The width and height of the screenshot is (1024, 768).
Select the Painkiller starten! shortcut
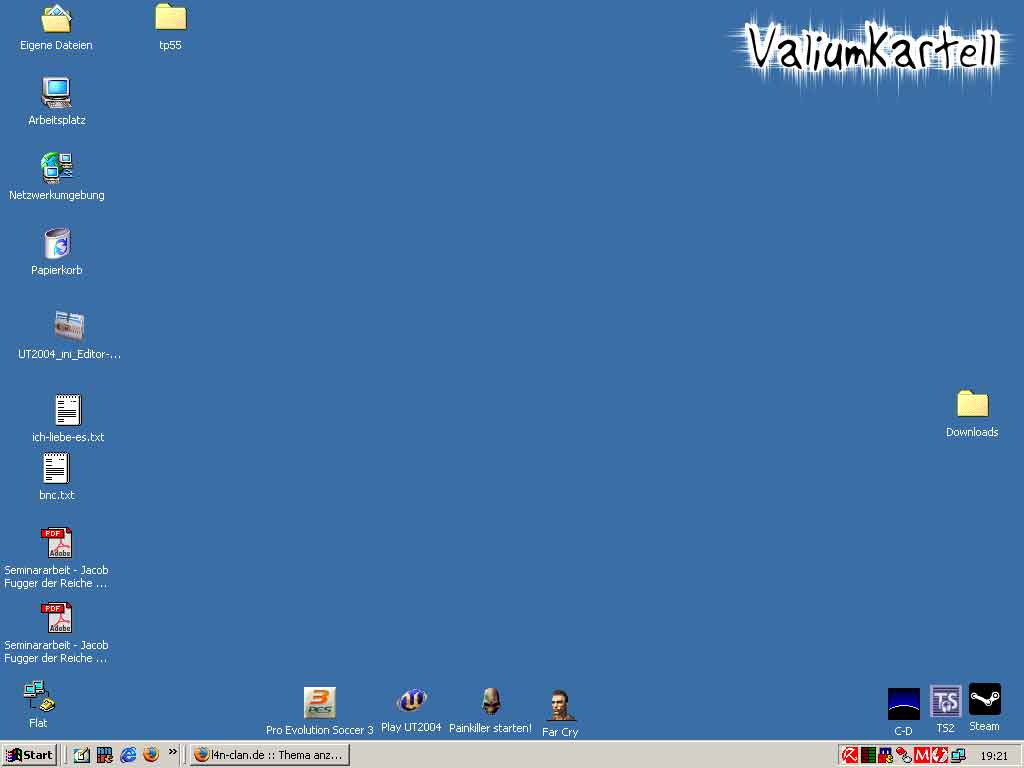click(490, 701)
